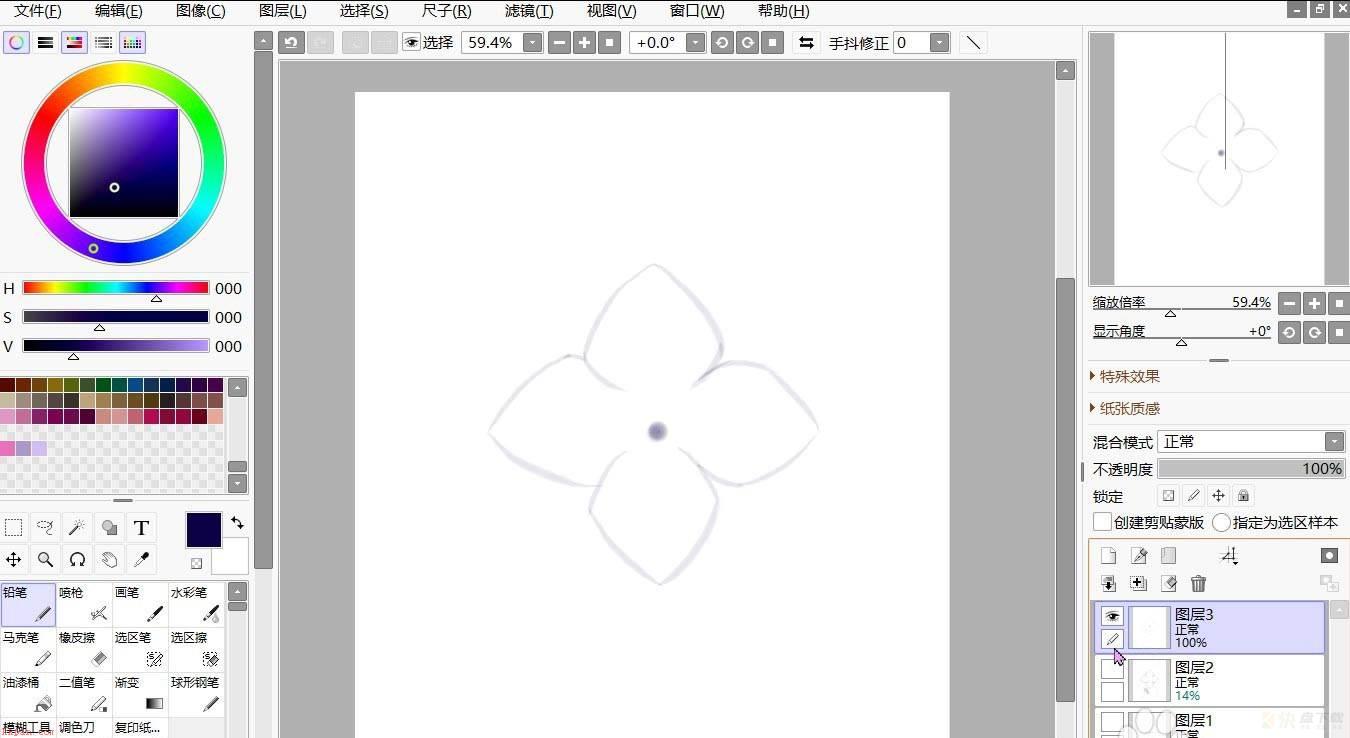Swap foreground and background colors
The width and height of the screenshot is (1350, 738).
coord(237,523)
